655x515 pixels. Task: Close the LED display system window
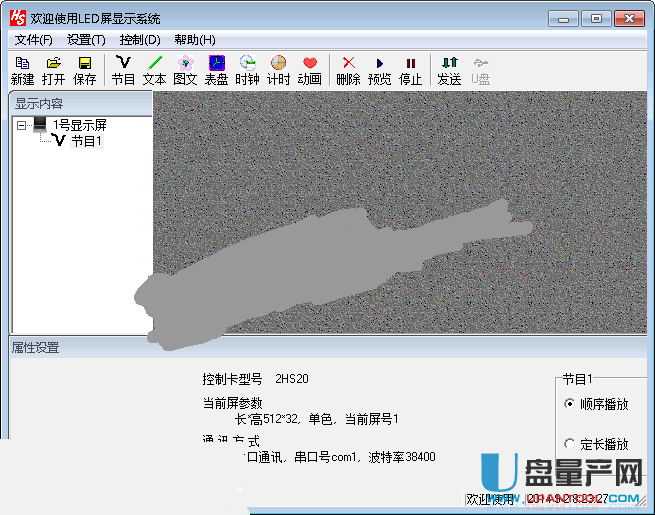629,19
